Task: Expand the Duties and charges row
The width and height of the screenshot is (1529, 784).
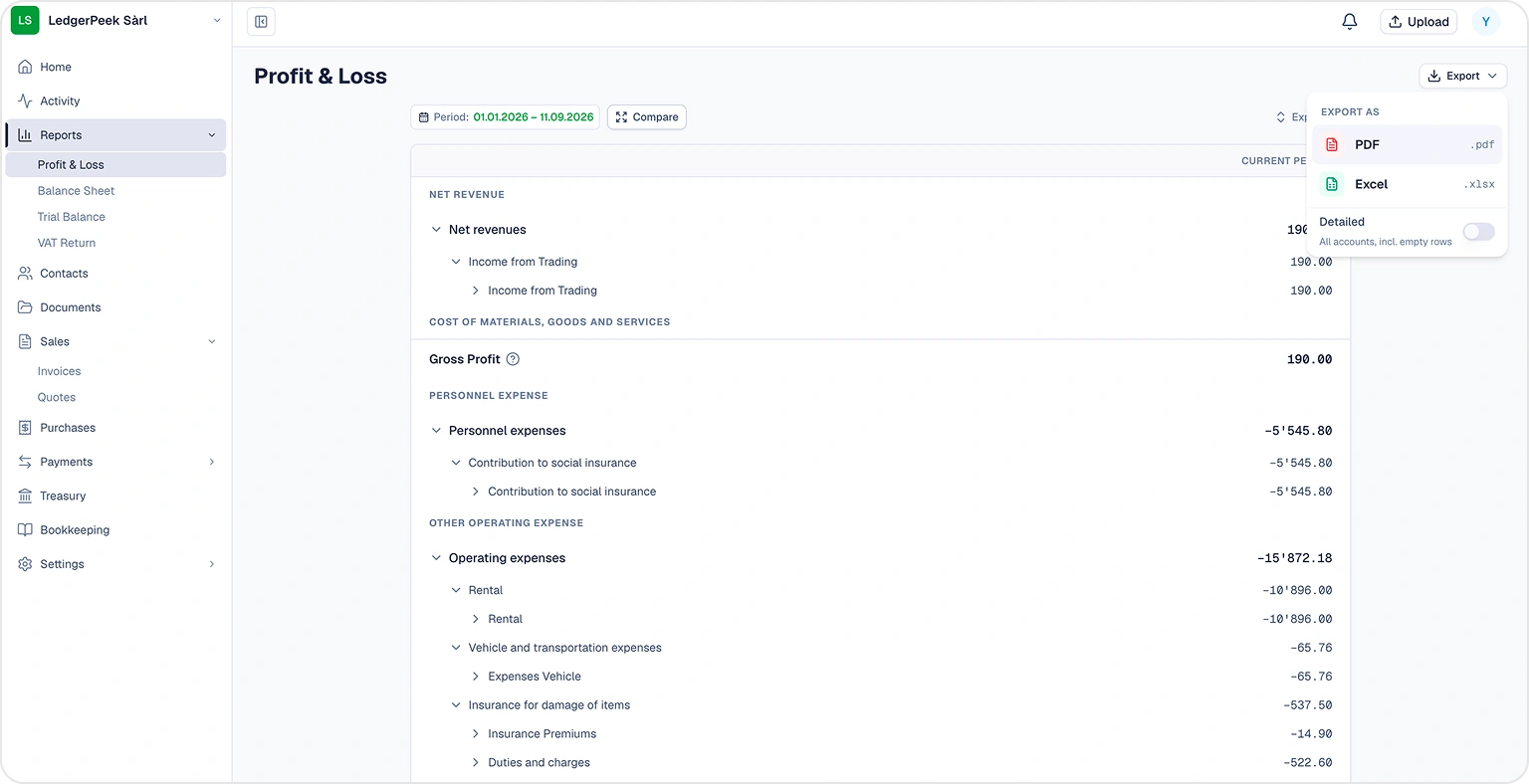Action: tap(476, 763)
